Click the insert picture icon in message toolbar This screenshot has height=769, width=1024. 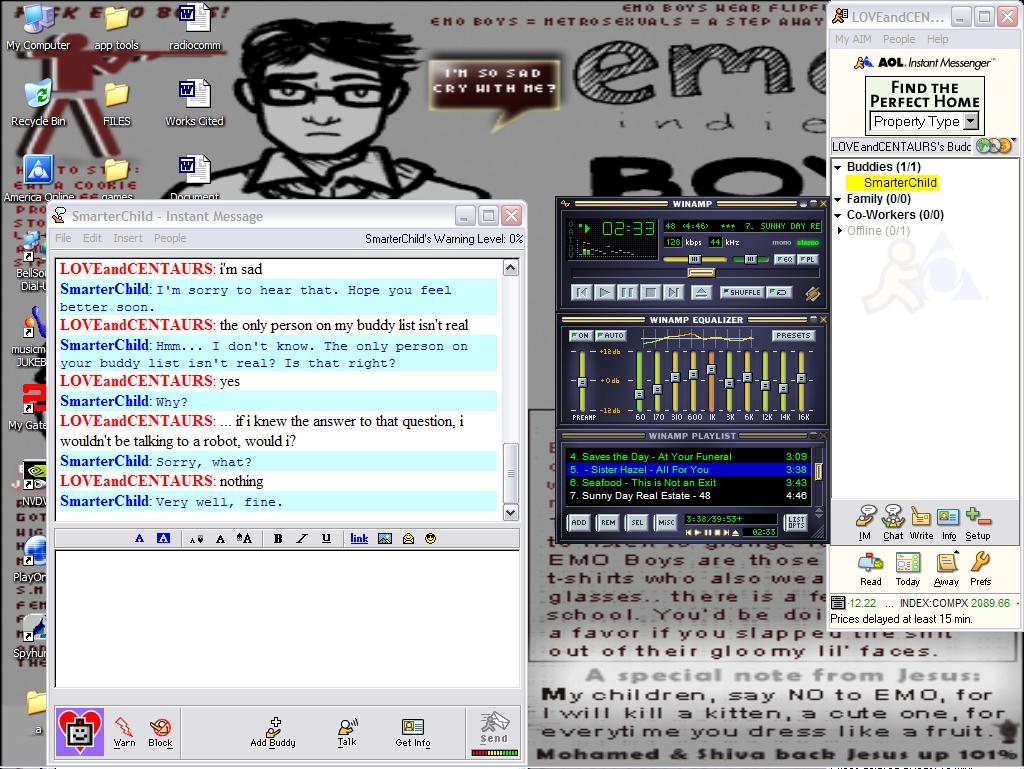385,539
